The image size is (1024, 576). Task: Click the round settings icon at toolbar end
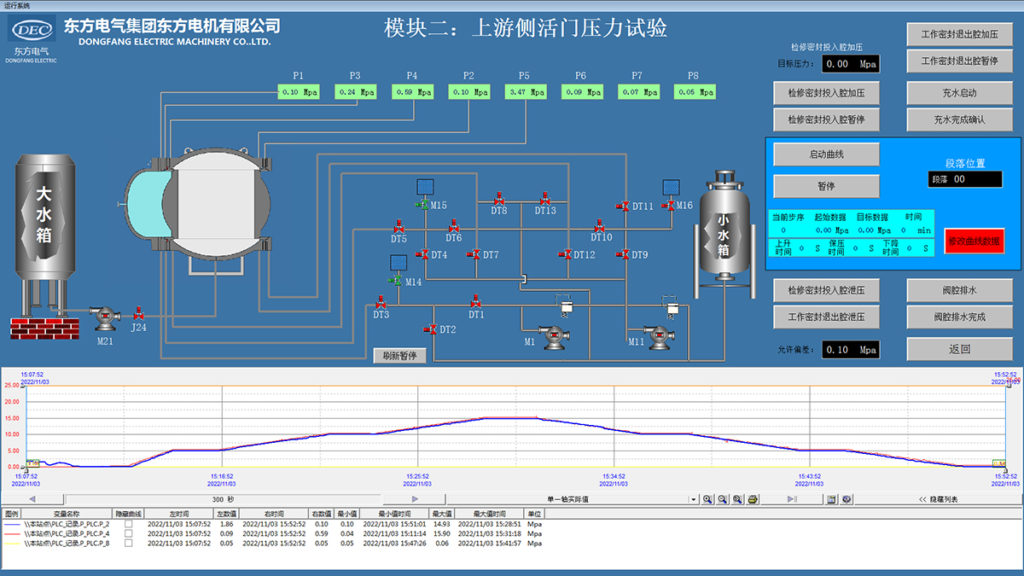pyautogui.click(x=846, y=499)
